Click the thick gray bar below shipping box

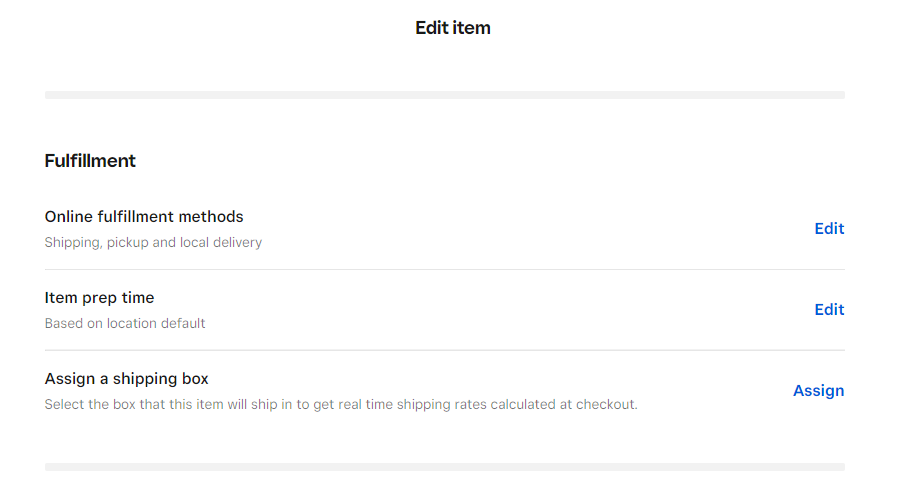pyautogui.click(x=445, y=467)
